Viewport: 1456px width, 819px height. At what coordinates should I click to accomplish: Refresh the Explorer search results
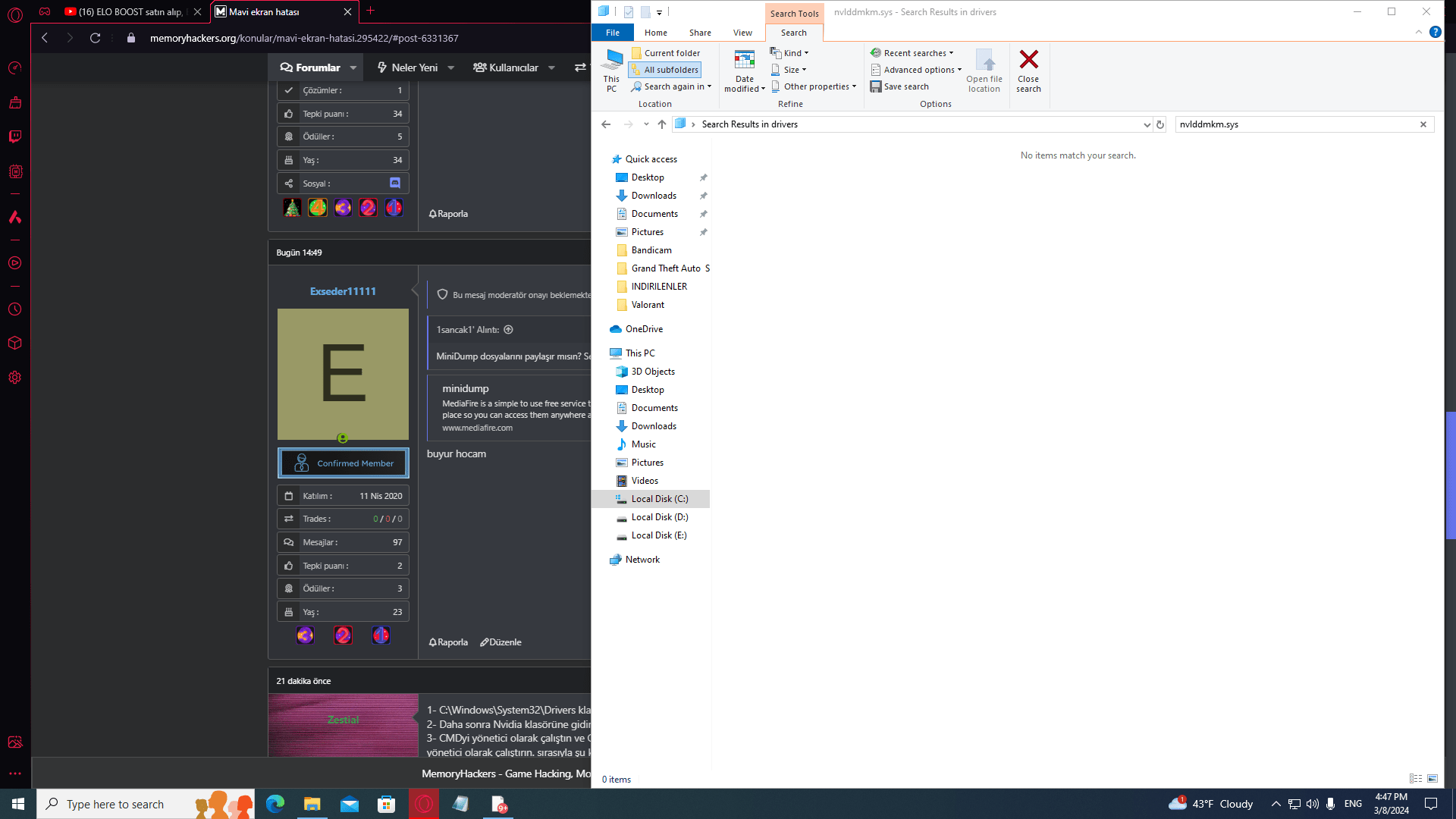[1159, 124]
